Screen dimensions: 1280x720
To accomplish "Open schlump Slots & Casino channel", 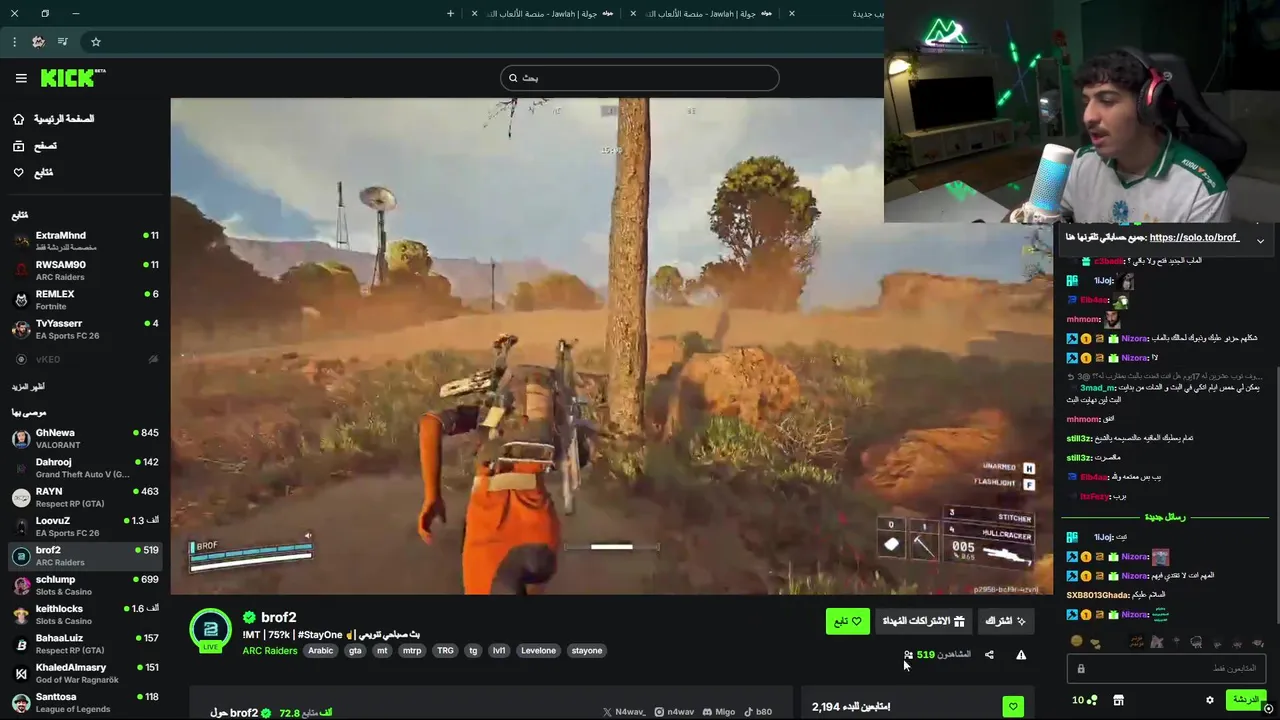I will 85,585.
